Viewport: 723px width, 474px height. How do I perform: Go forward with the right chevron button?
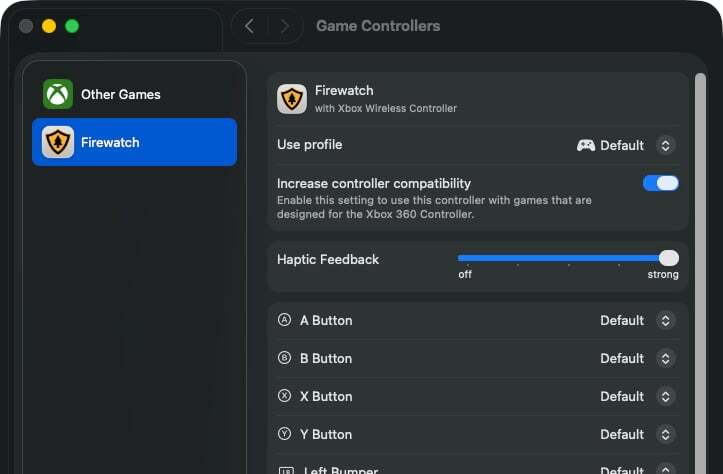tap(285, 26)
